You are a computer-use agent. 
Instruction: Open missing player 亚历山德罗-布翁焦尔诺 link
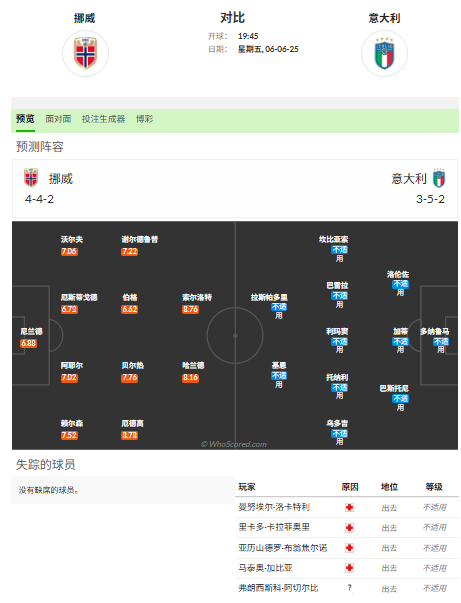click(x=283, y=548)
